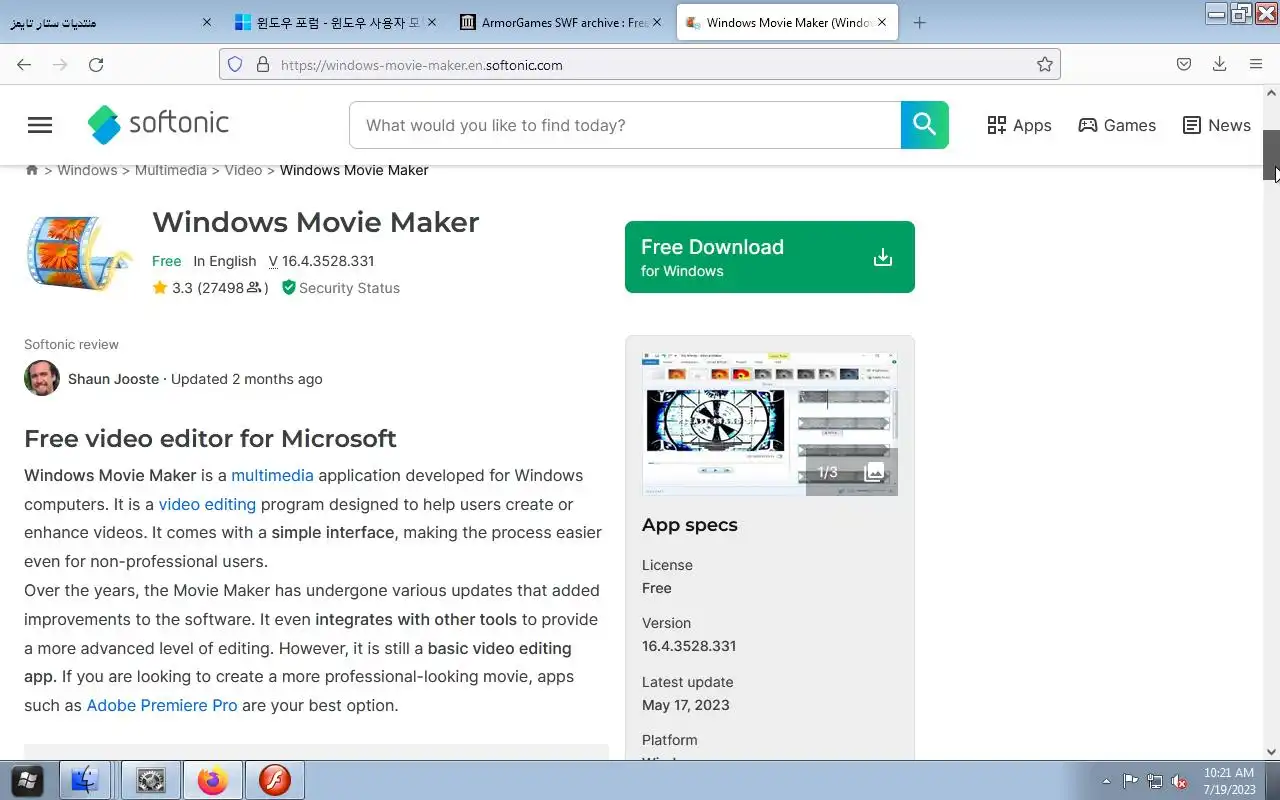This screenshot has width=1280, height=800.
Task: Click the tracking protection shield icon
Action: (235, 64)
